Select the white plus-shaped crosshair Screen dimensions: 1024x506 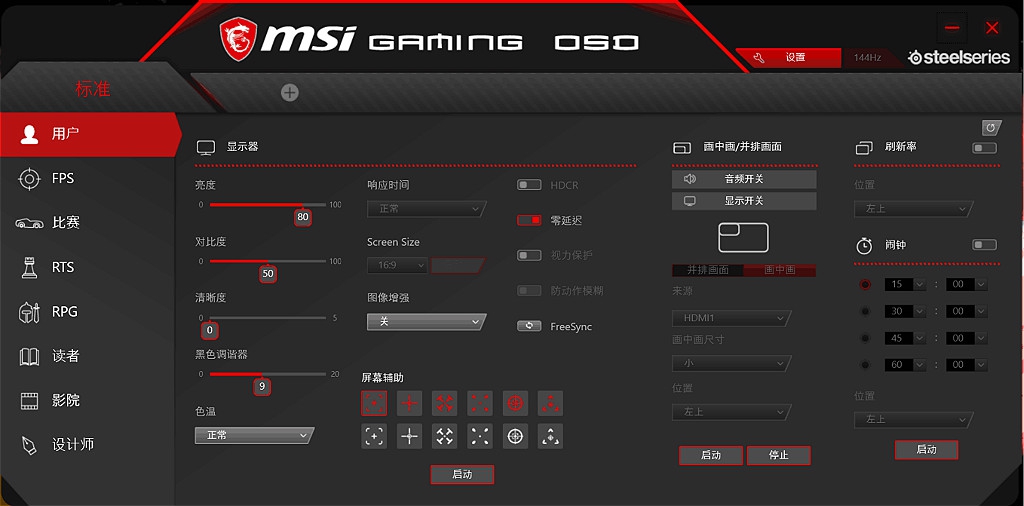(x=409, y=436)
